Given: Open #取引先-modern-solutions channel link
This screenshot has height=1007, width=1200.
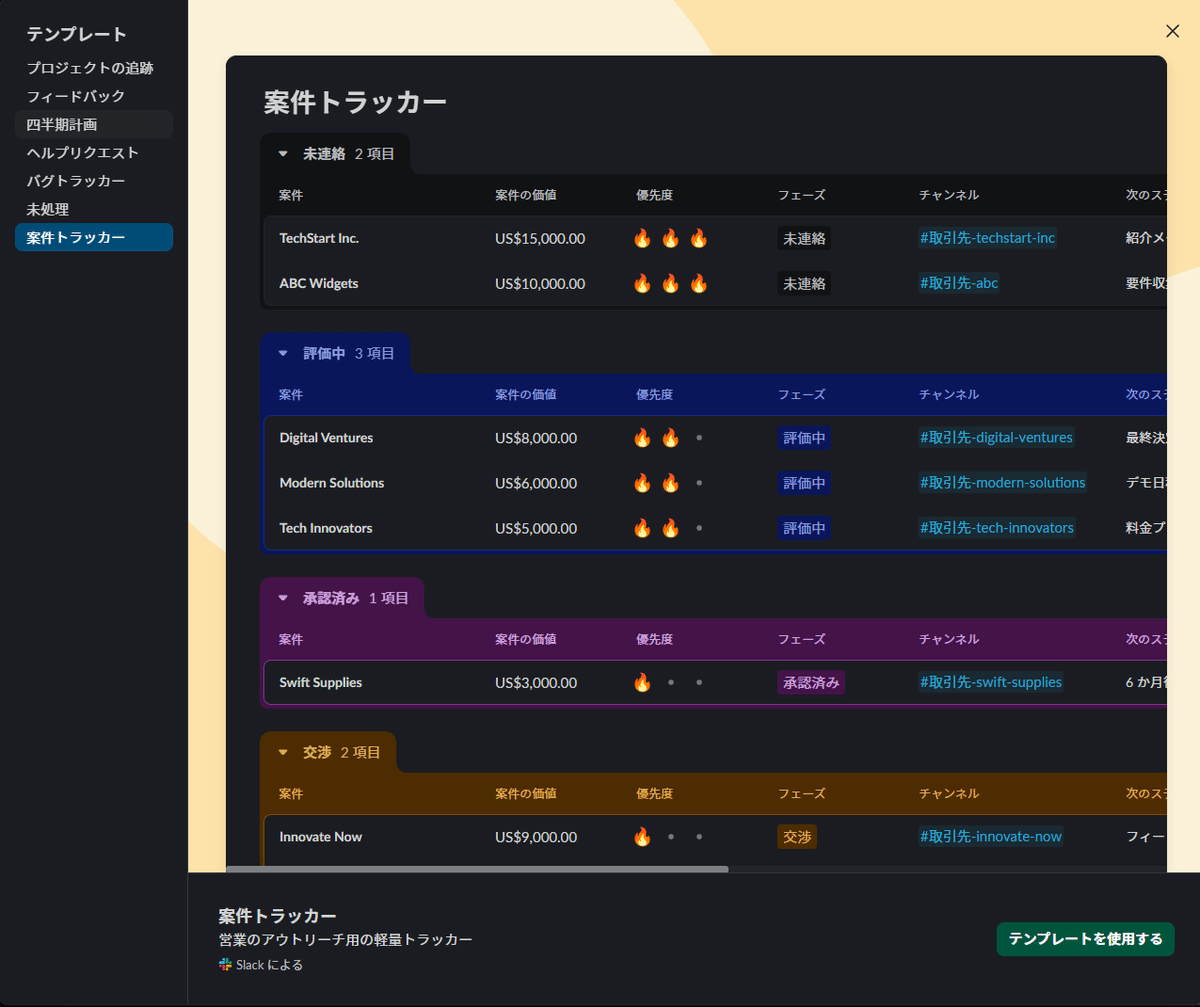Looking at the screenshot, I should pyautogui.click(x=1002, y=482).
